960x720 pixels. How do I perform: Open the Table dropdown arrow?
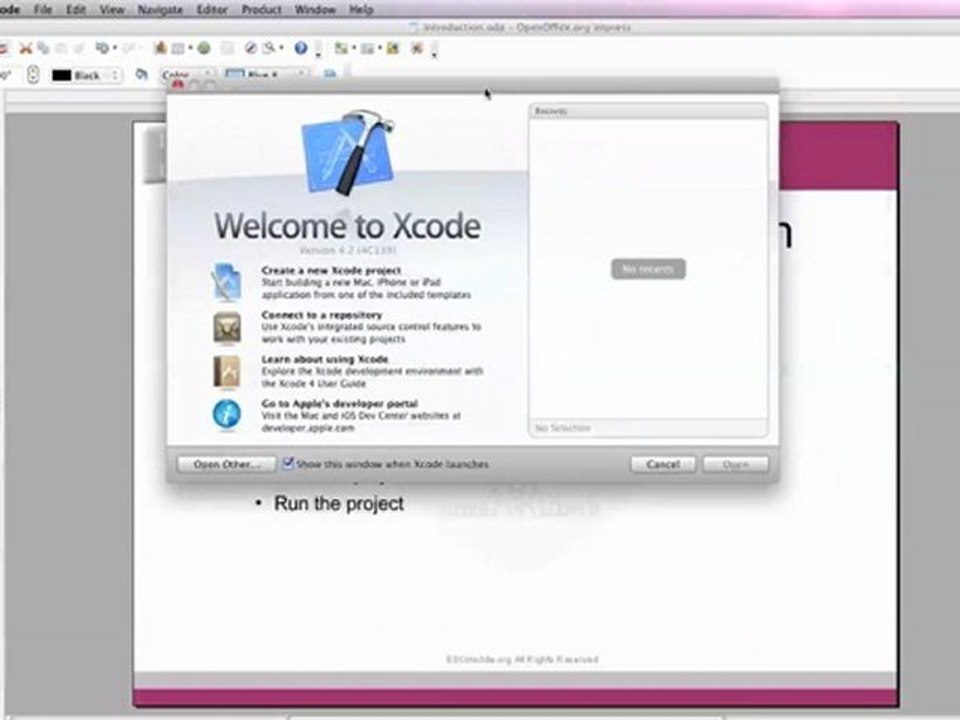coord(190,48)
